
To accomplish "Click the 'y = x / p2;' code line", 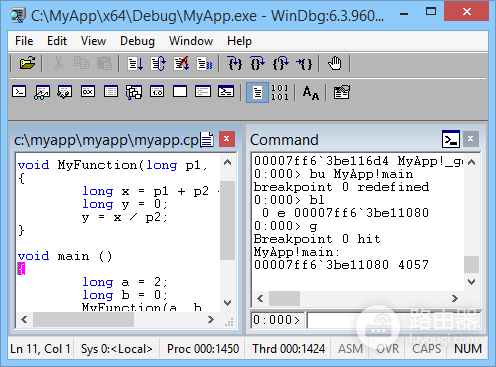I will pos(125,218).
